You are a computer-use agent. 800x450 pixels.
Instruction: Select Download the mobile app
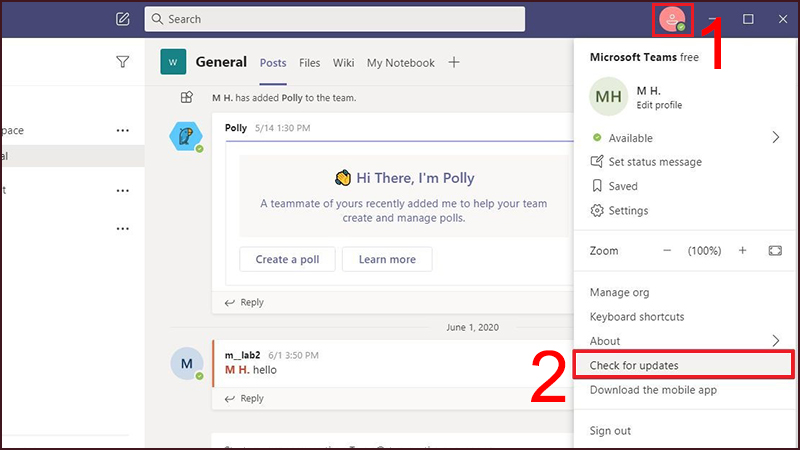(653, 390)
